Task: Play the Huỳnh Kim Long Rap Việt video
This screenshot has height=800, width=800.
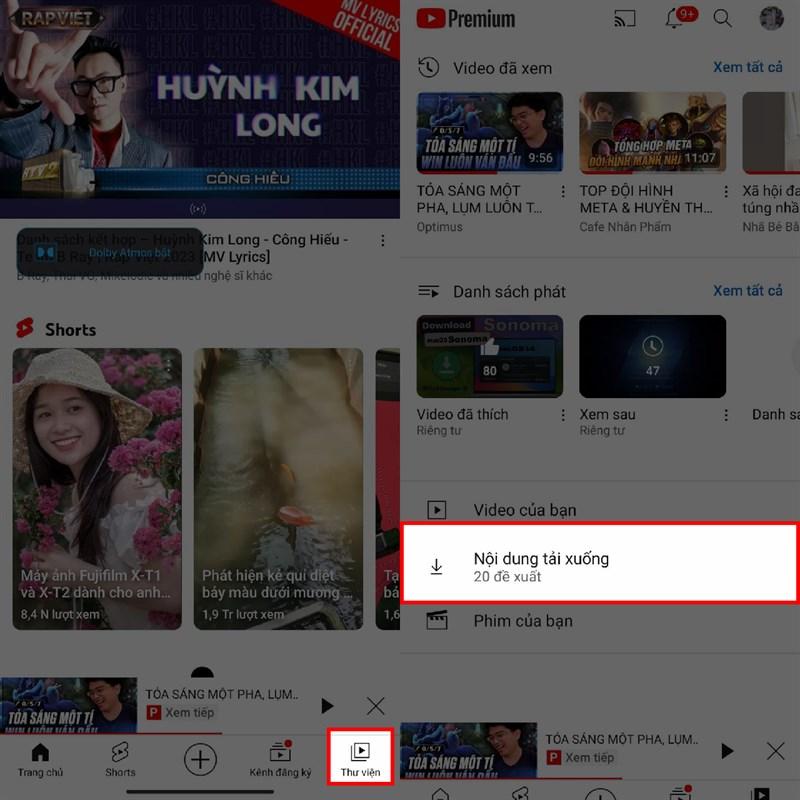Action: [200, 109]
